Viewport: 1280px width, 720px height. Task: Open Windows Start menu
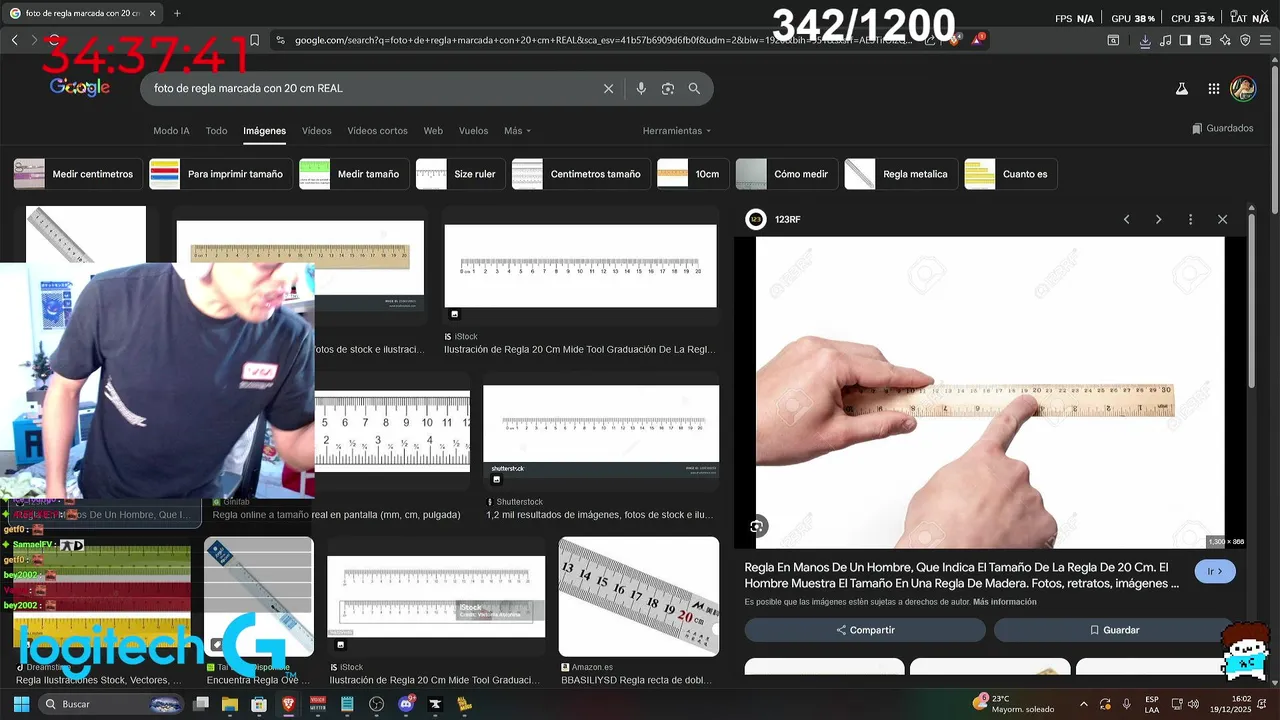point(21,704)
